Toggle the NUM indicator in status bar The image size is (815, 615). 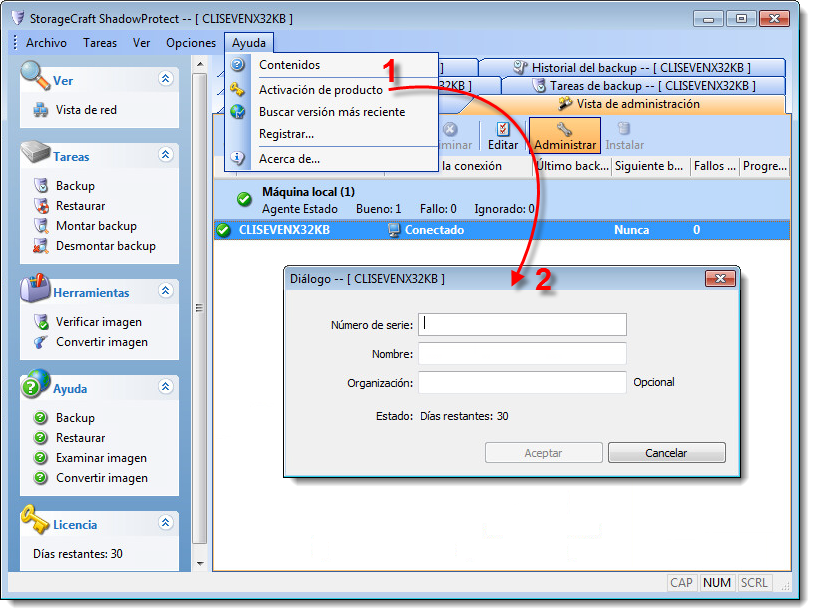coord(716,583)
